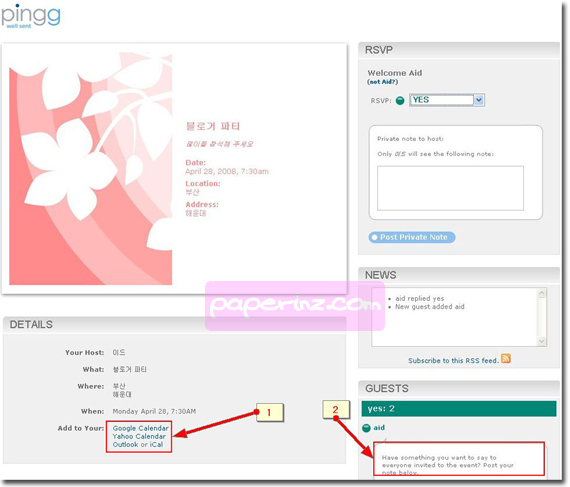Screen dimensions: 570x487
Task: Click the 'aid replied yes' news item
Action: [420, 298]
